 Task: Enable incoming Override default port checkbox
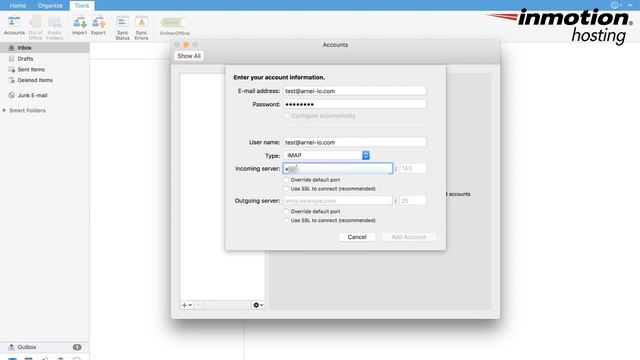pos(287,180)
